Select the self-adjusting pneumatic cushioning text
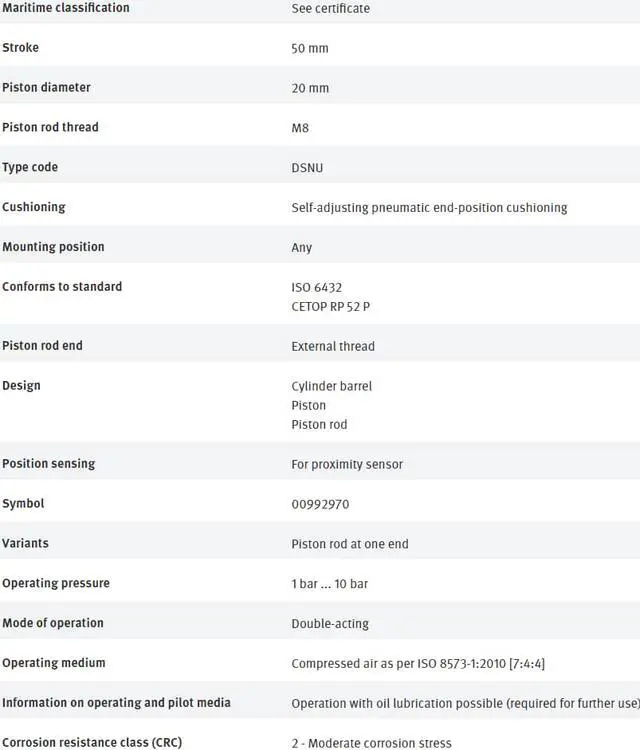Screen dimensions: 640x750 tap(429, 208)
